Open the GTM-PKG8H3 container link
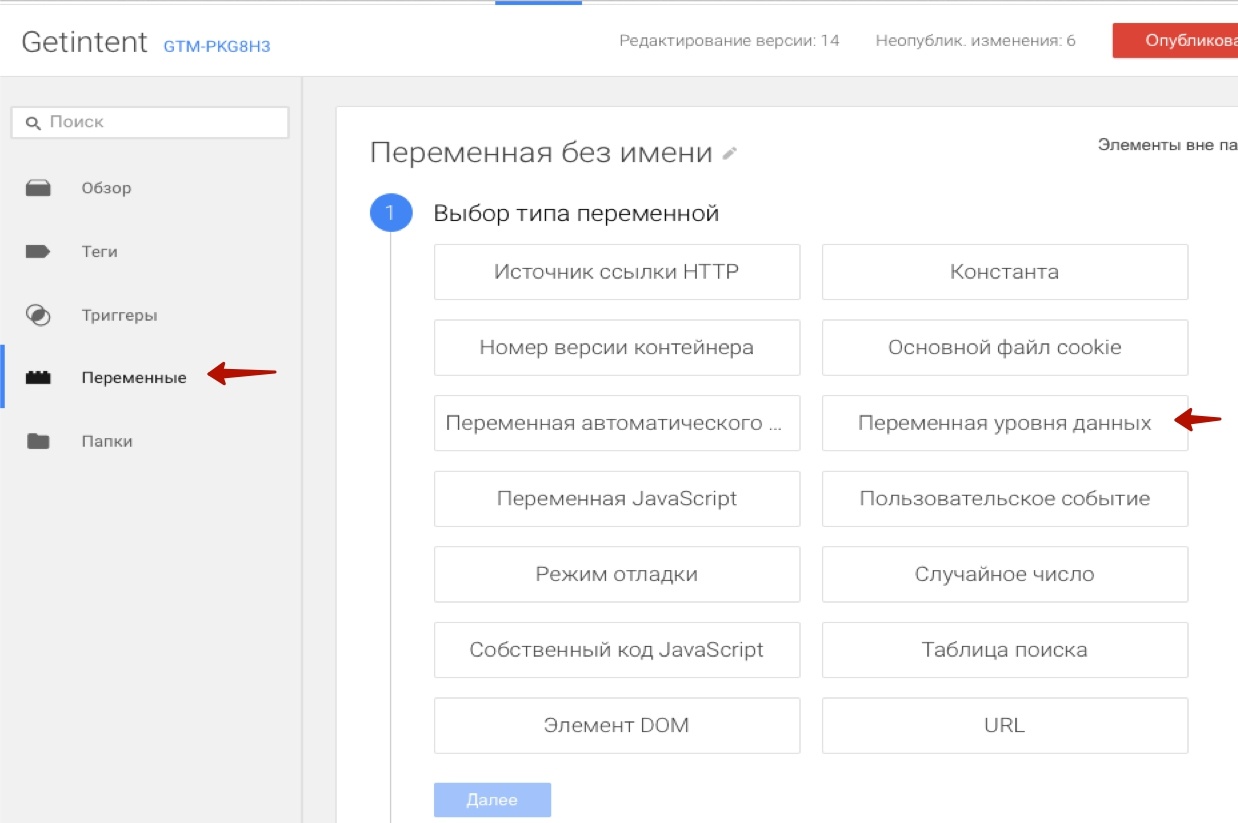1238x823 pixels. pyautogui.click(x=216, y=46)
